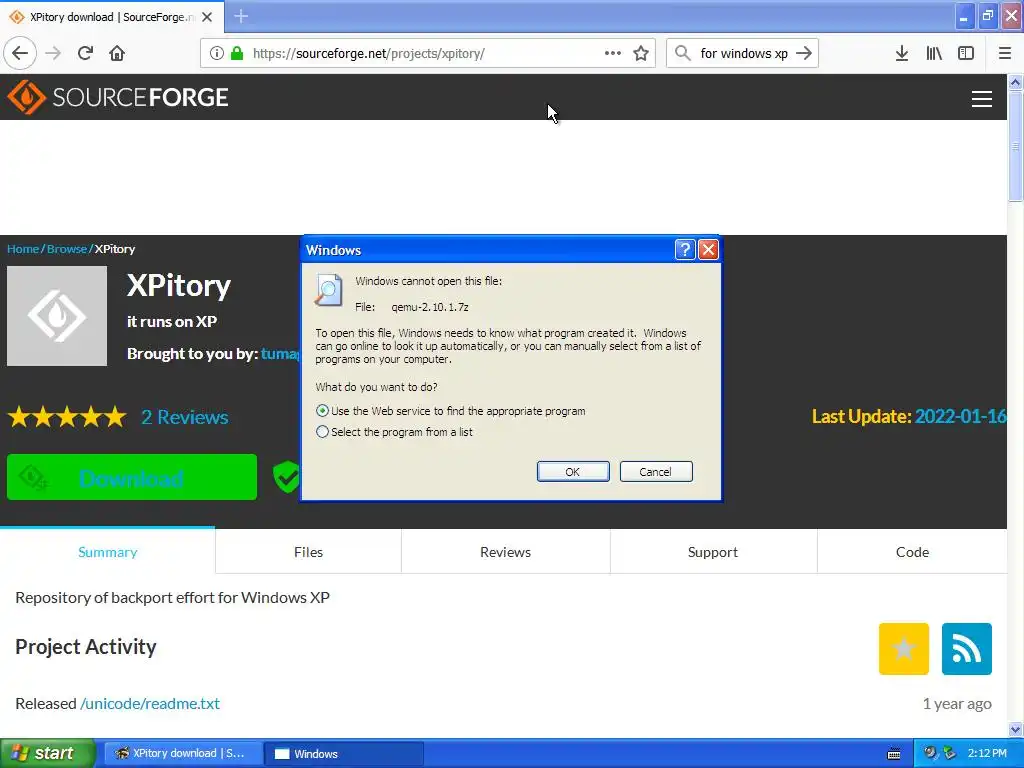Click the dialog help question-mark button
This screenshot has height=768, width=1024.
684,249
